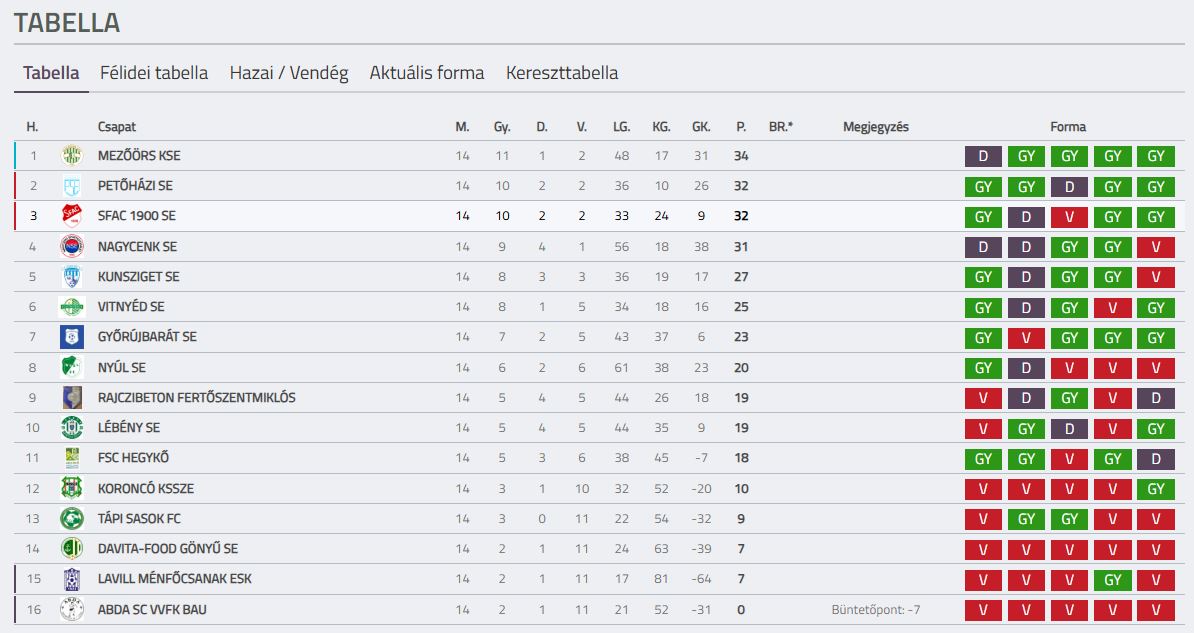Select the Aktuális forma tab
The width and height of the screenshot is (1194, 633).
pos(426,73)
